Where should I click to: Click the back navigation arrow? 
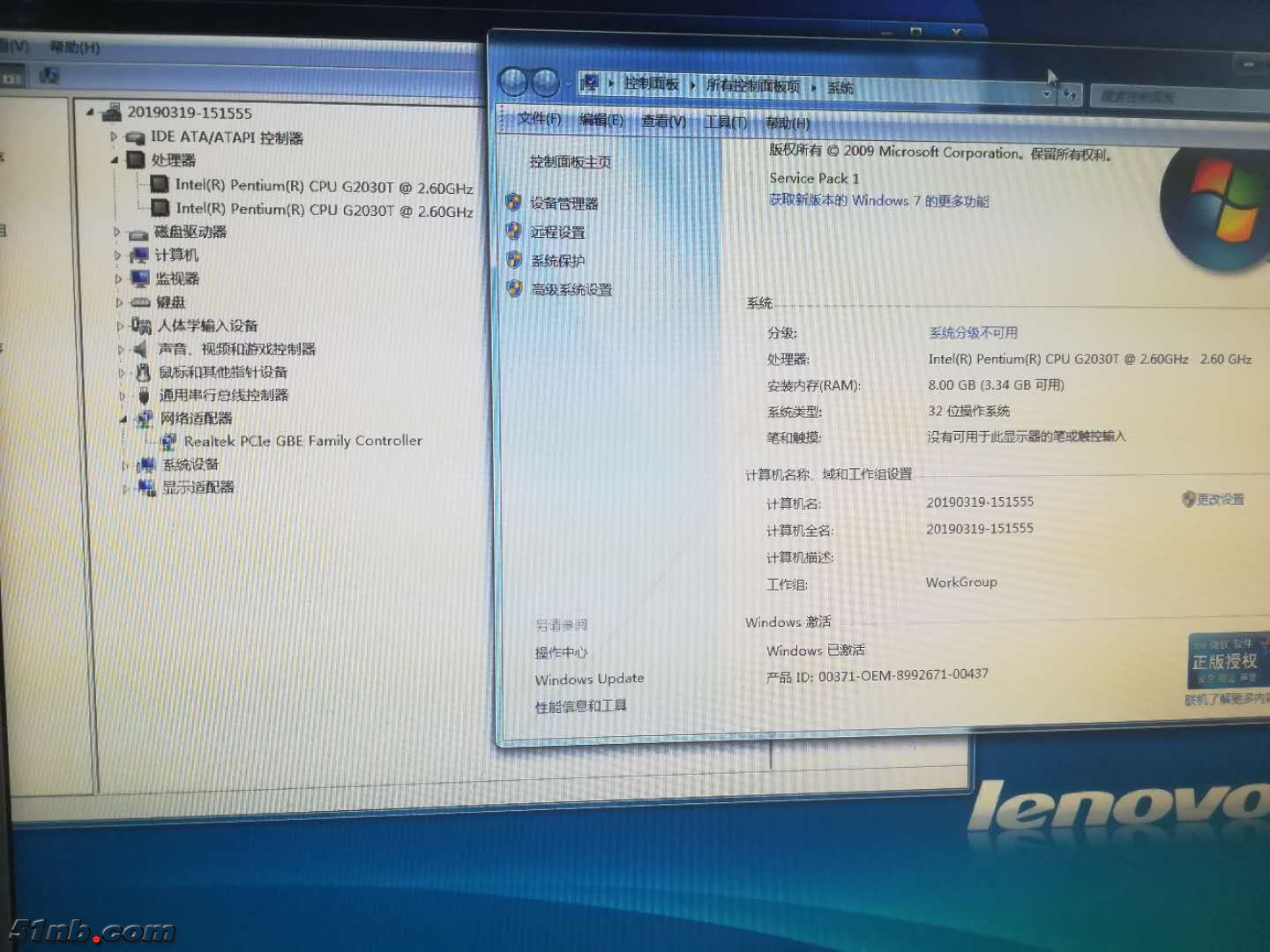(516, 84)
